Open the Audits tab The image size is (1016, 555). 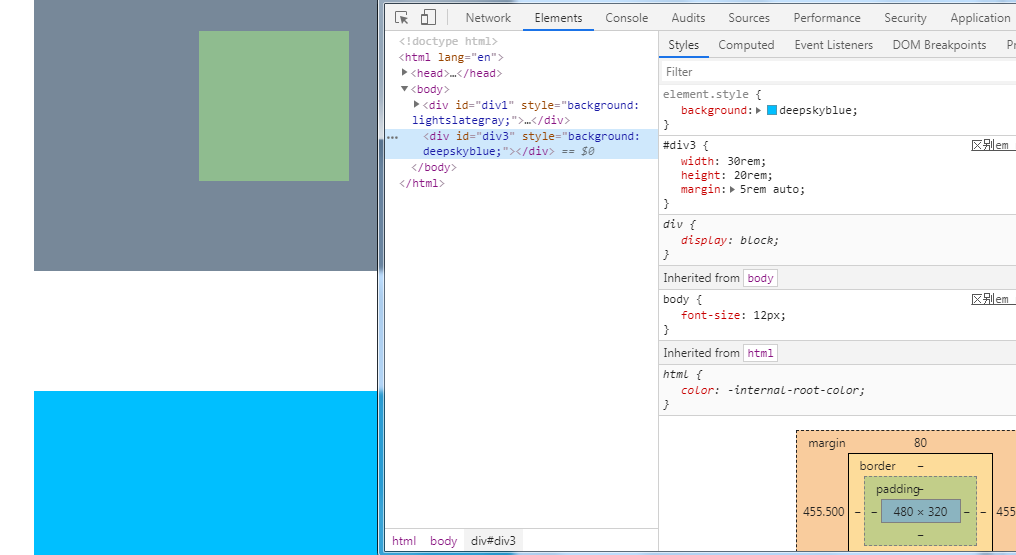(688, 18)
